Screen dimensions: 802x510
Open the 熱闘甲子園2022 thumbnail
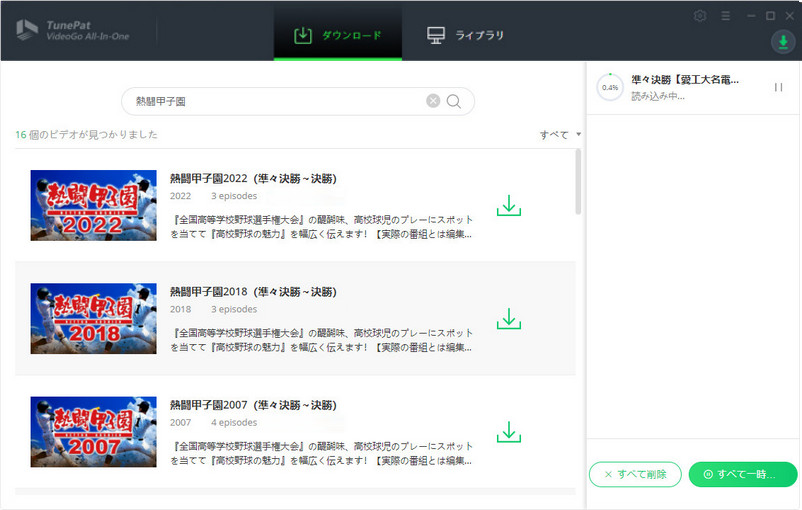(93, 206)
